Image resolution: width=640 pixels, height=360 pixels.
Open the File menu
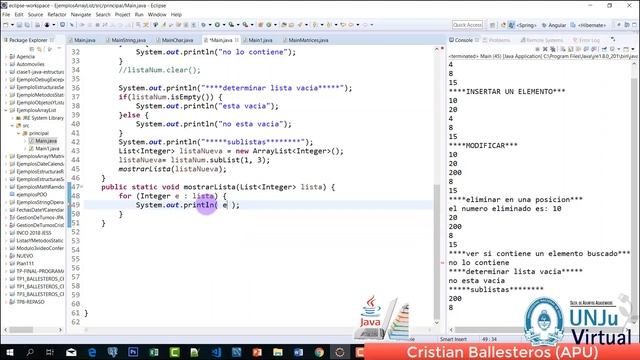6,14
